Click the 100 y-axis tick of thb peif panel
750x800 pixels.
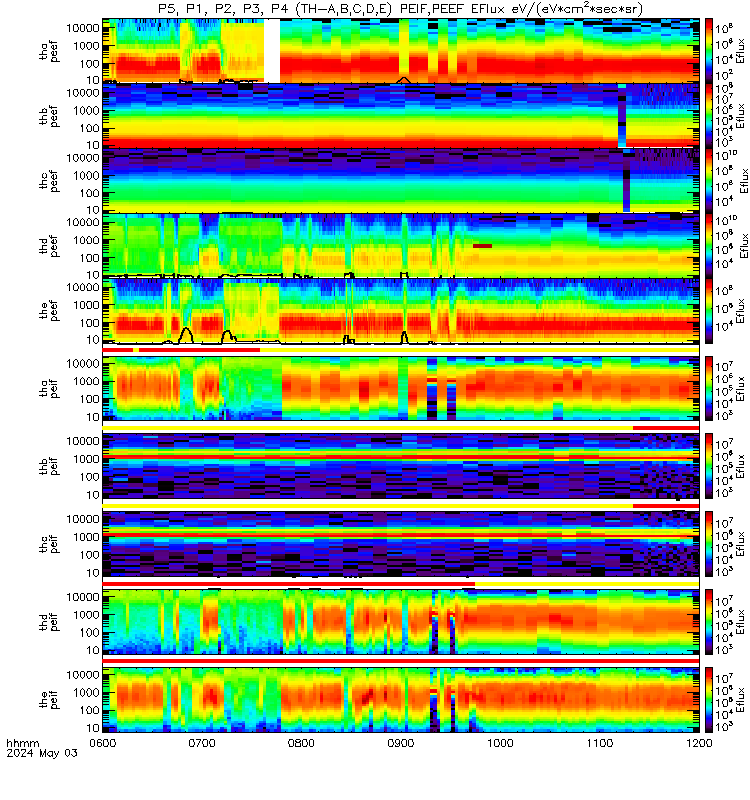[89, 477]
